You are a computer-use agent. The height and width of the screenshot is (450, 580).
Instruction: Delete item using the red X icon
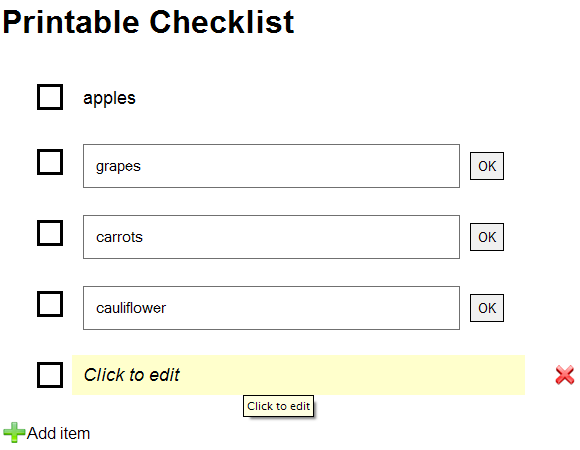(x=564, y=375)
